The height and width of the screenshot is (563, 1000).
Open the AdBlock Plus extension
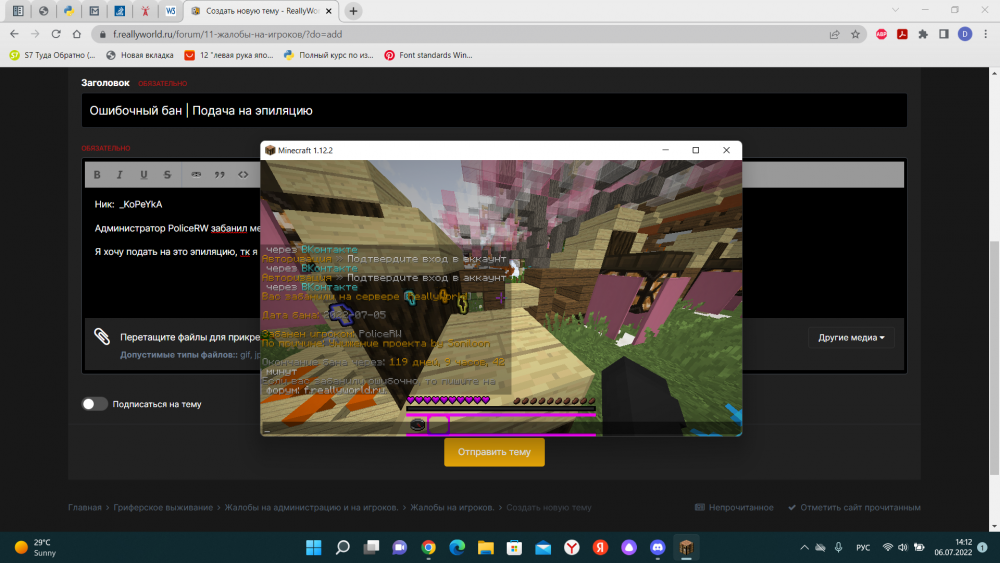(881, 34)
